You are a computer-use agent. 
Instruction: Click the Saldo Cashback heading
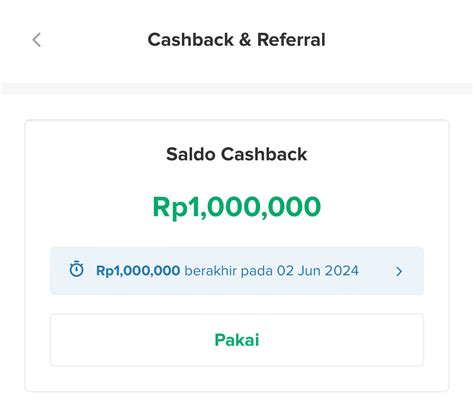tap(237, 154)
